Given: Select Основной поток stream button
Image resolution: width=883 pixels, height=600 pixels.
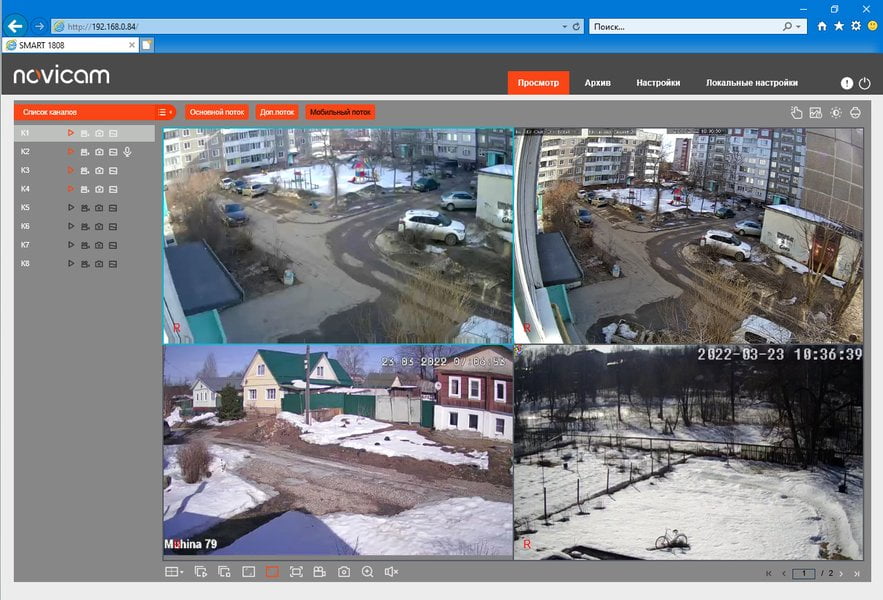Looking at the screenshot, I should click(217, 112).
